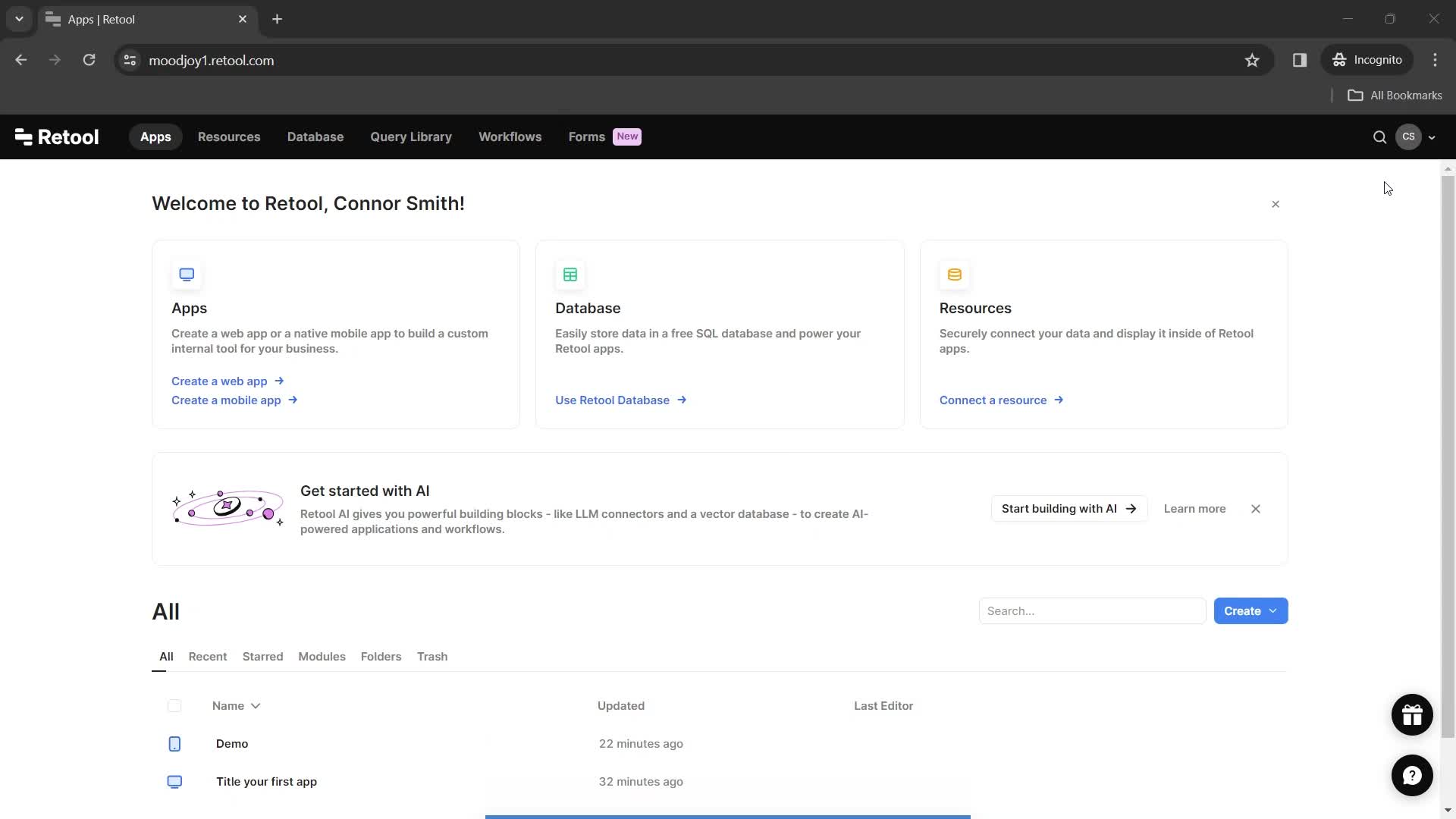The width and height of the screenshot is (1456, 819).
Task: Click the Apps card monitor icon
Action: 187,275
